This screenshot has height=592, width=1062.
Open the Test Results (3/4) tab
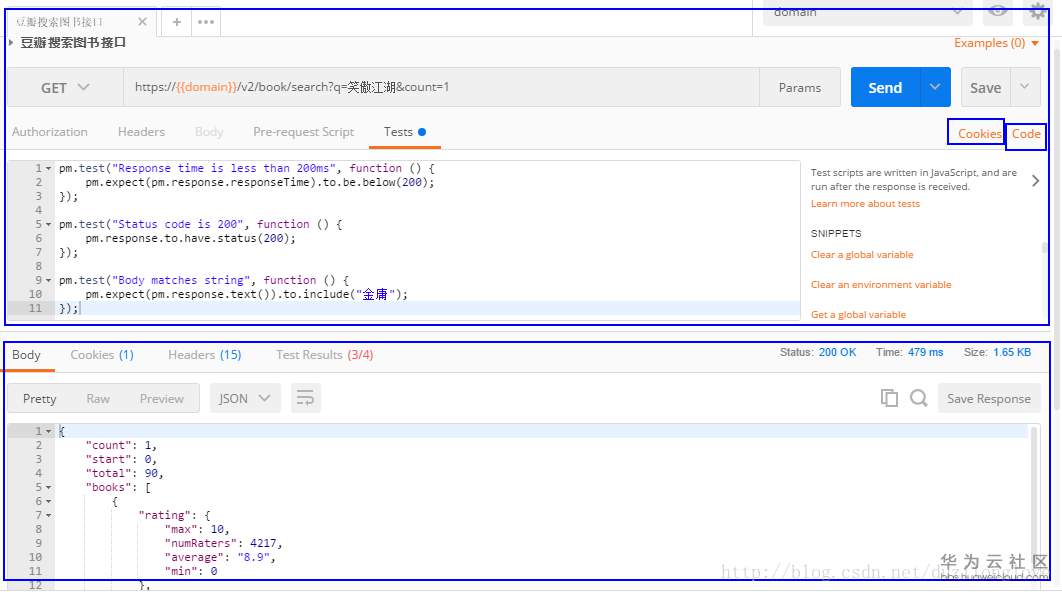[x=324, y=355]
